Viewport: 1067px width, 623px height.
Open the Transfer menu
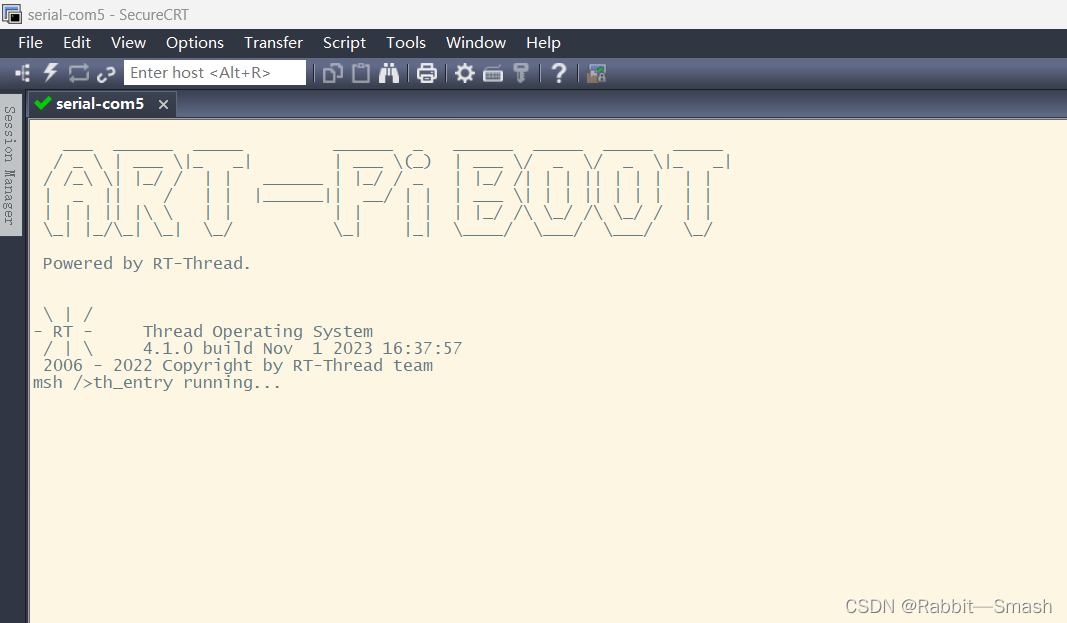click(x=274, y=43)
